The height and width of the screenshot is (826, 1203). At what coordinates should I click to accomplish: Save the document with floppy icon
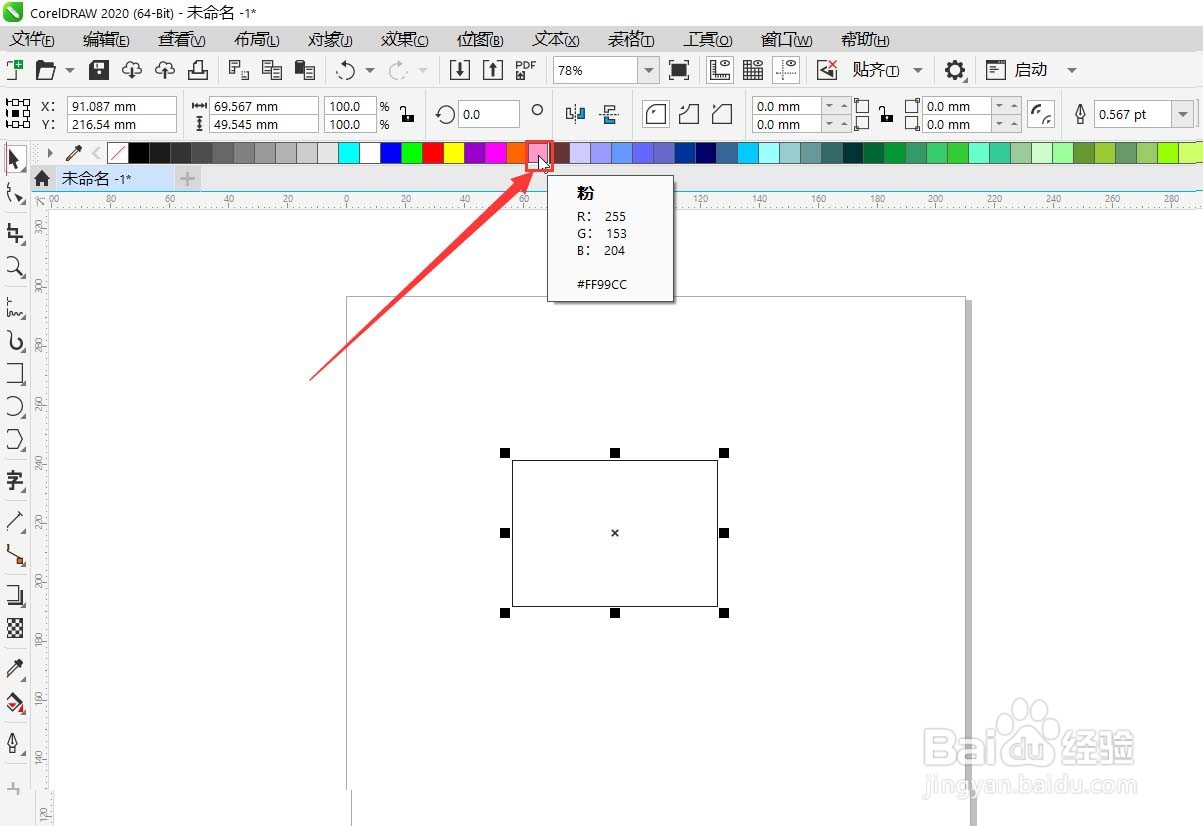(x=98, y=70)
